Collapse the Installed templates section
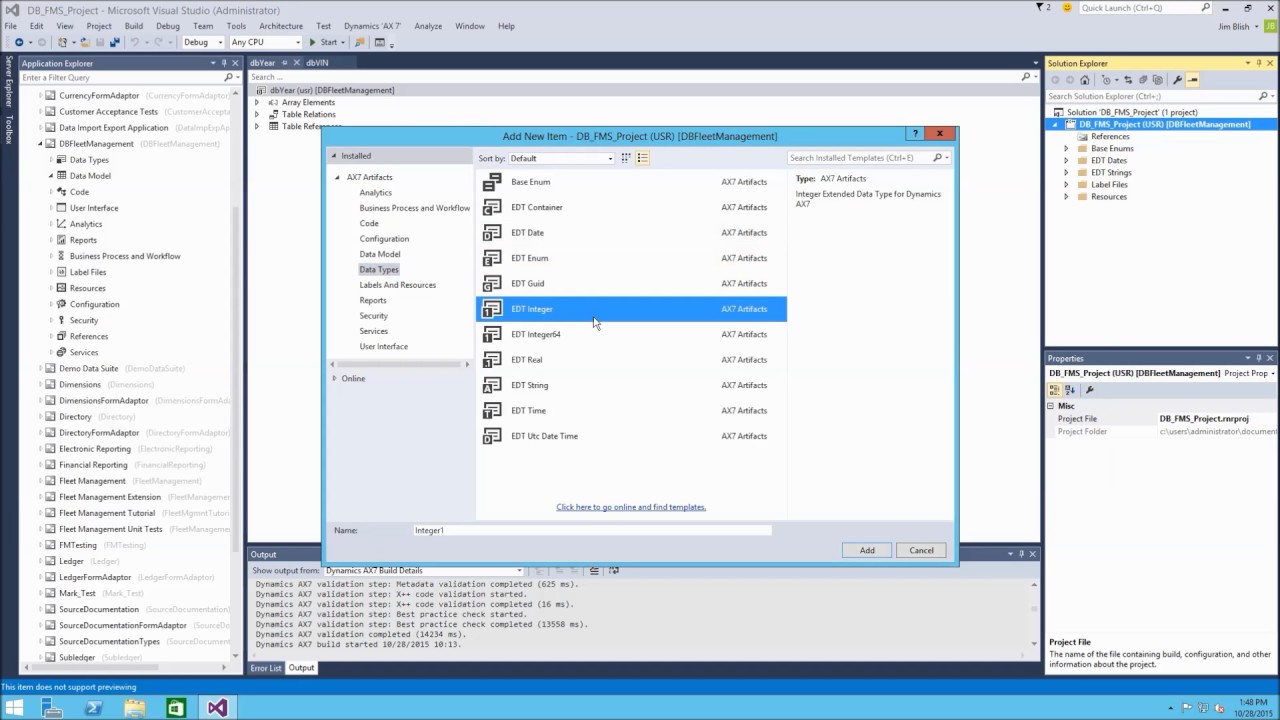This screenshot has height=720, width=1280. tap(334, 156)
